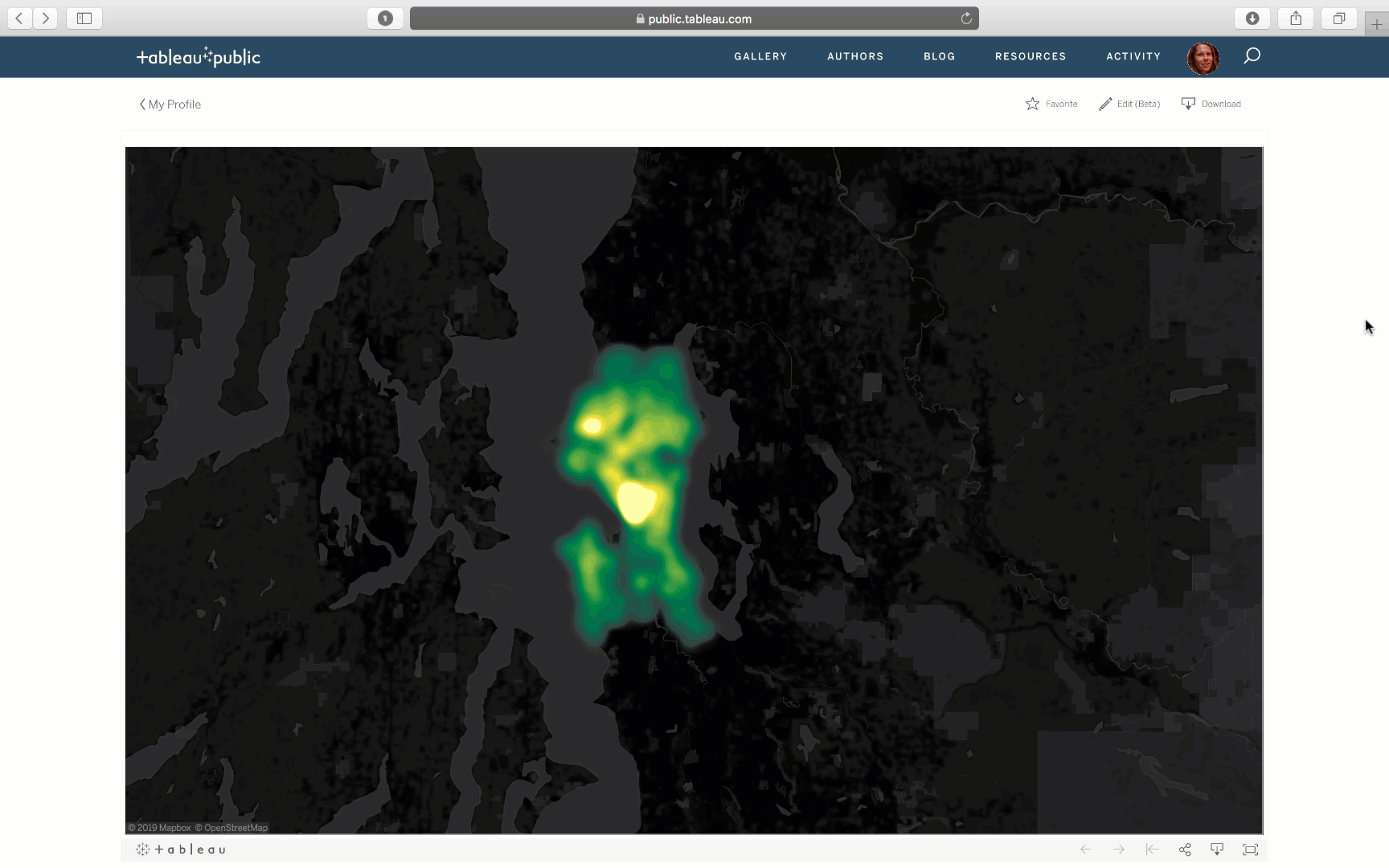Open the Gallery menu item
The image size is (1389, 868).
(760, 56)
